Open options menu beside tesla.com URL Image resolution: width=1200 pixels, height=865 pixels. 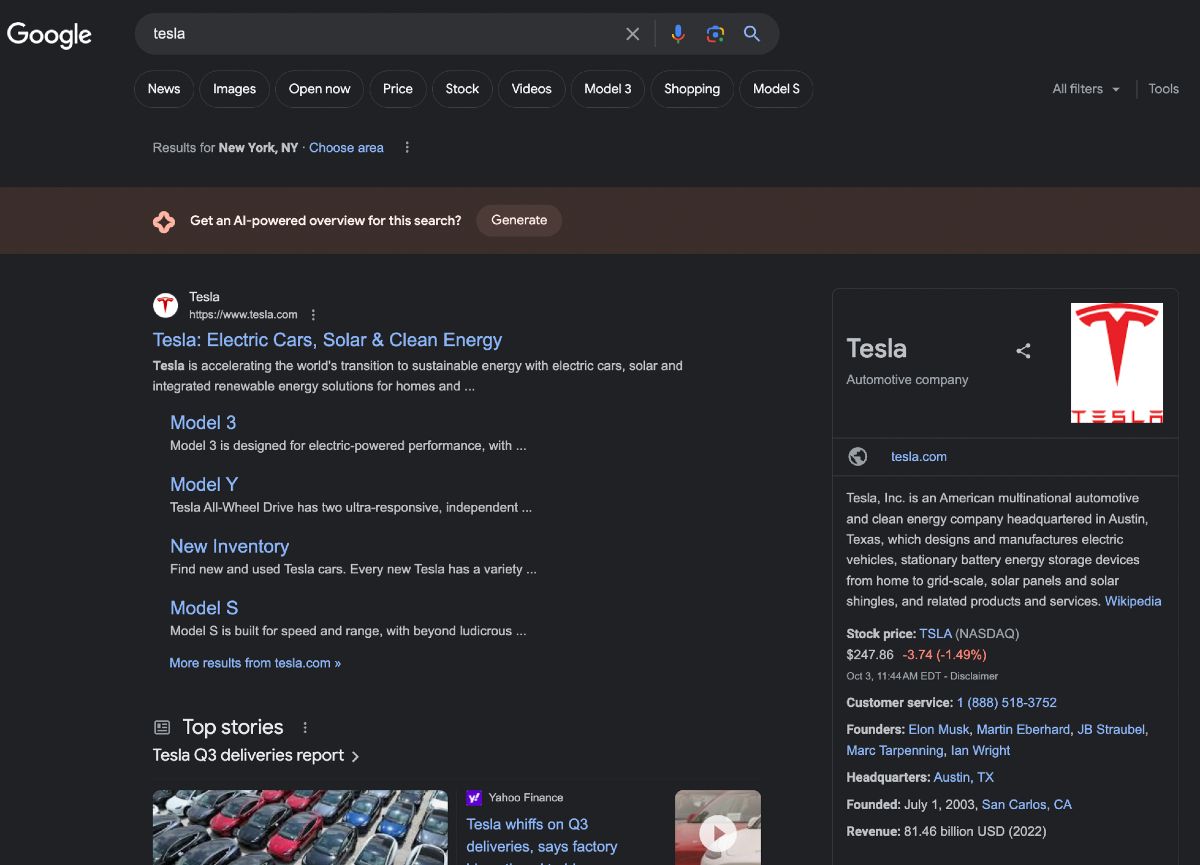313,314
